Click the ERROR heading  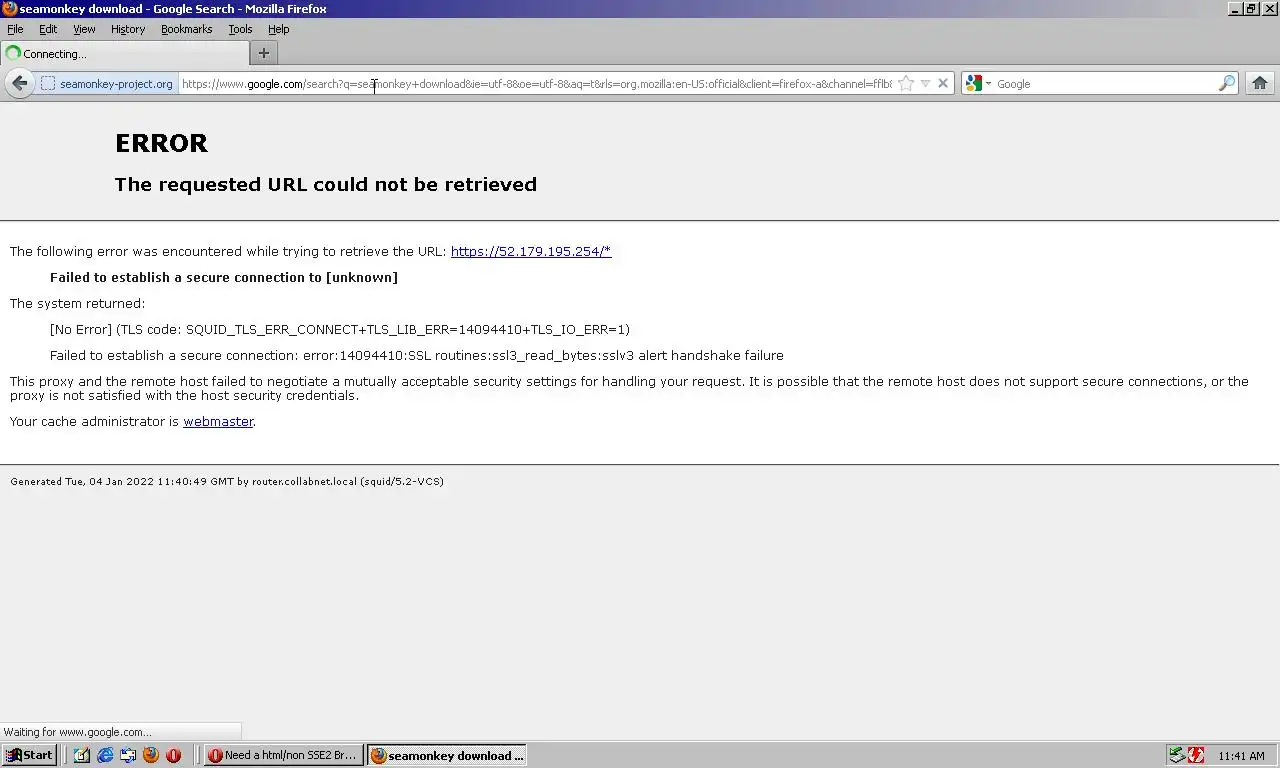pyautogui.click(x=161, y=143)
